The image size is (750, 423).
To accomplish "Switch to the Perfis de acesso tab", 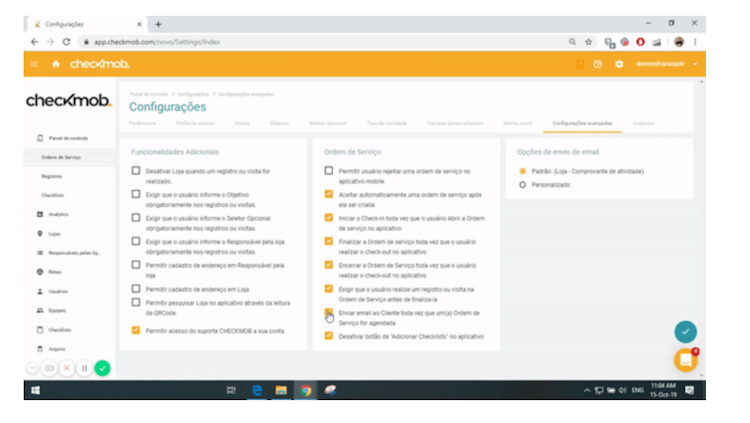I will pyautogui.click(x=195, y=123).
